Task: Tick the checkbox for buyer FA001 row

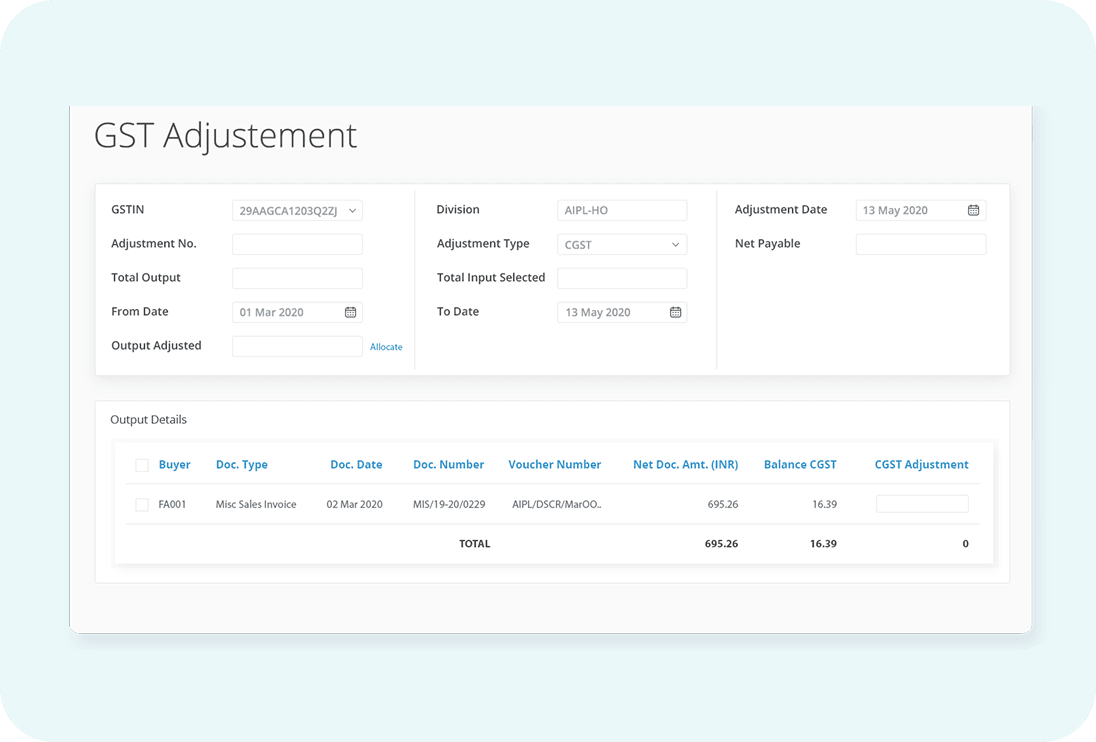Action: (x=142, y=505)
